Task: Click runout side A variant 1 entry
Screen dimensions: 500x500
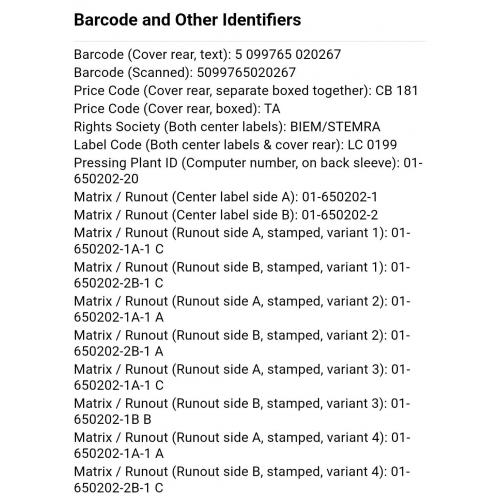Action: [x=242, y=241]
